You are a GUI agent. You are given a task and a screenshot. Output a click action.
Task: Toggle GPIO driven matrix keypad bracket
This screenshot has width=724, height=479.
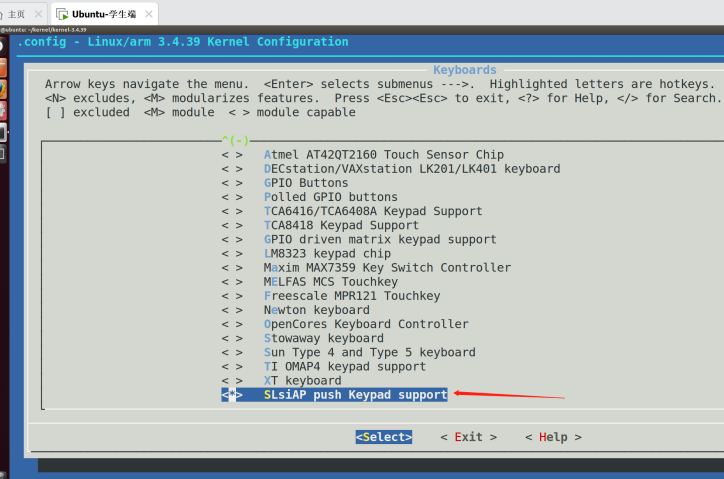pyautogui.click(x=232, y=239)
